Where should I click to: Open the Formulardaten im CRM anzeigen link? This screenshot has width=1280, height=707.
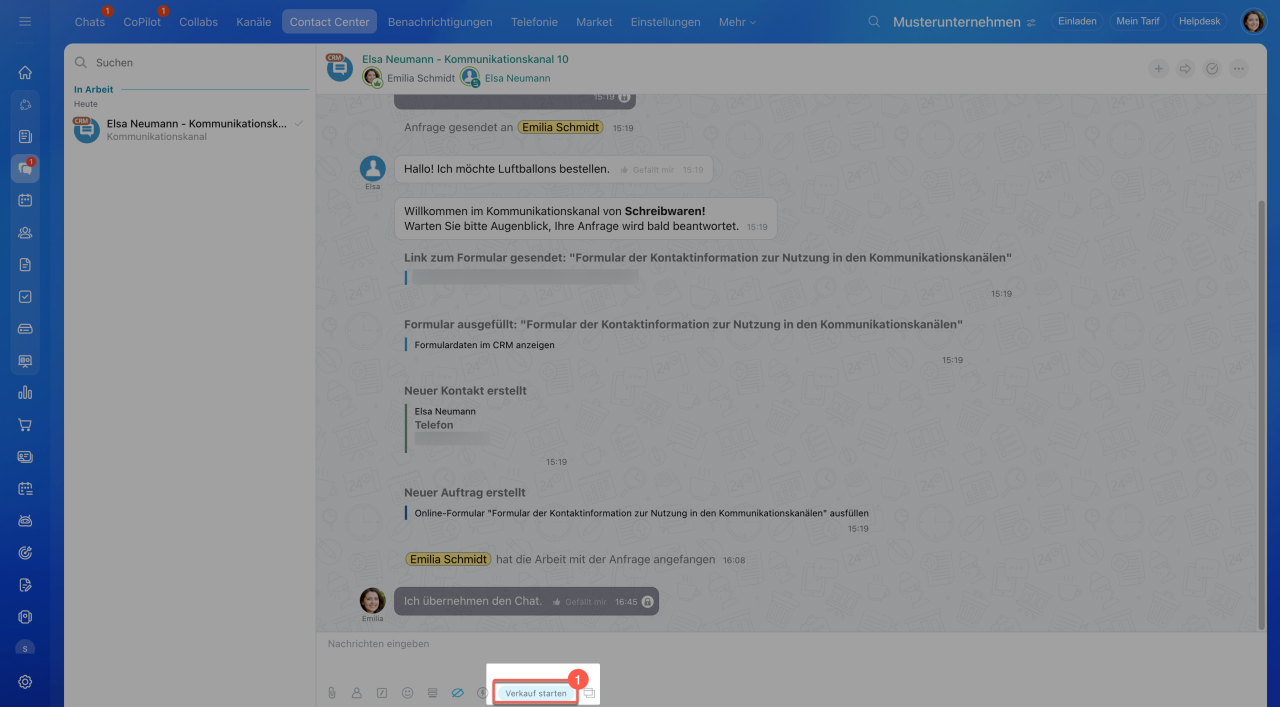click(485, 345)
